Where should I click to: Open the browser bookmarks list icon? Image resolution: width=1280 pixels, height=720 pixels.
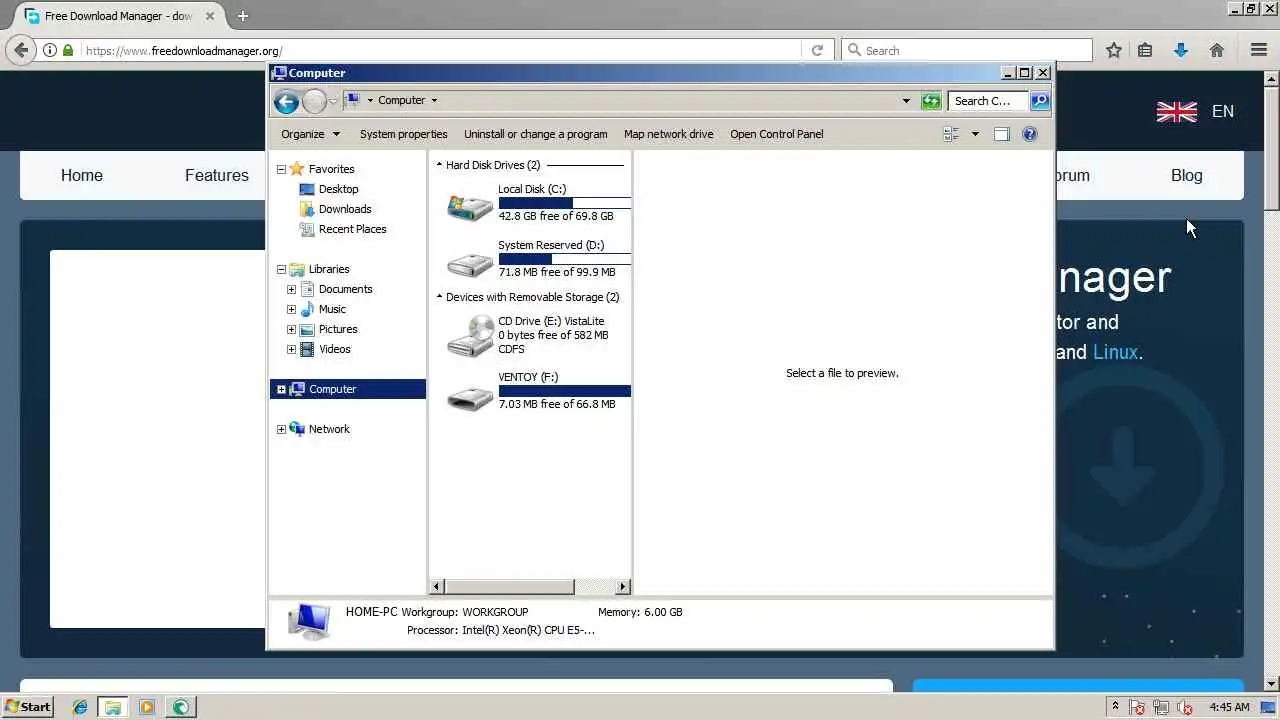pyautogui.click(x=1145, y=50)
